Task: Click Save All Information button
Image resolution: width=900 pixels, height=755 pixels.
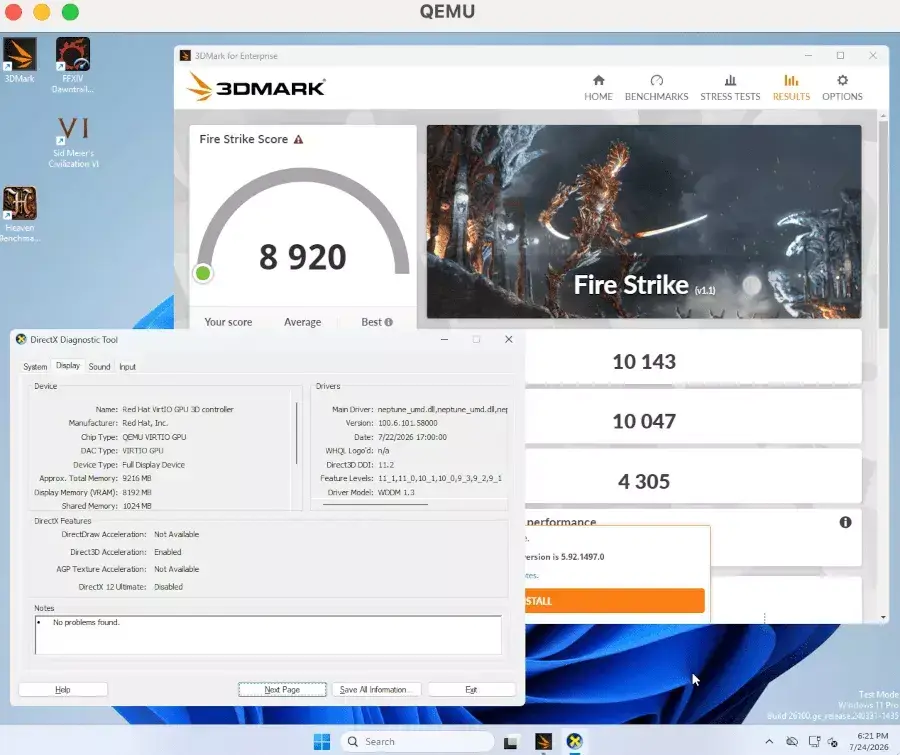Action: 377,690
